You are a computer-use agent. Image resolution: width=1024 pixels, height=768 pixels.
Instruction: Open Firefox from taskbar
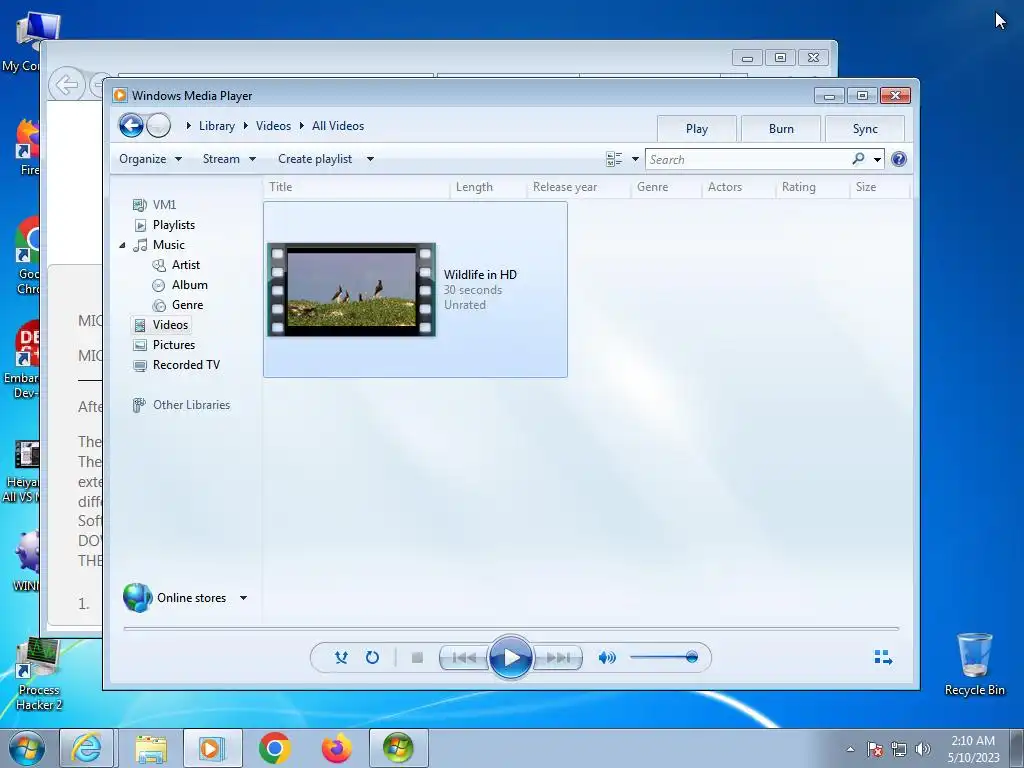click(336, 748)
